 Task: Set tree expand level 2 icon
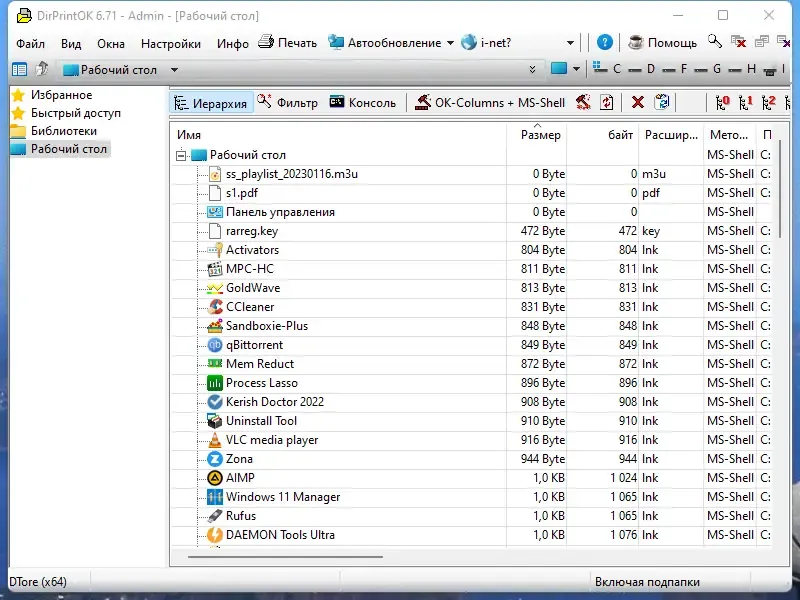[x=768, y=102]
